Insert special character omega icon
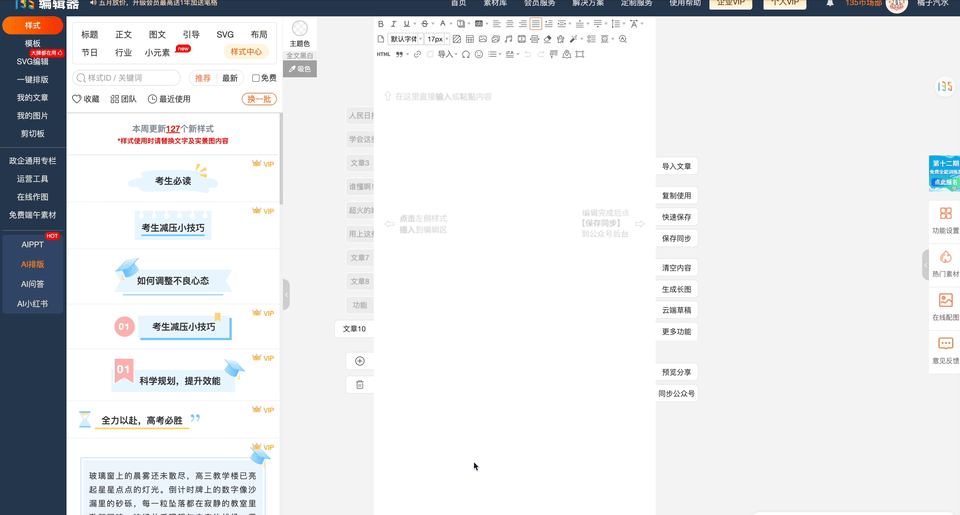This screenshot has width=960, height=515. tap(466, 54)
